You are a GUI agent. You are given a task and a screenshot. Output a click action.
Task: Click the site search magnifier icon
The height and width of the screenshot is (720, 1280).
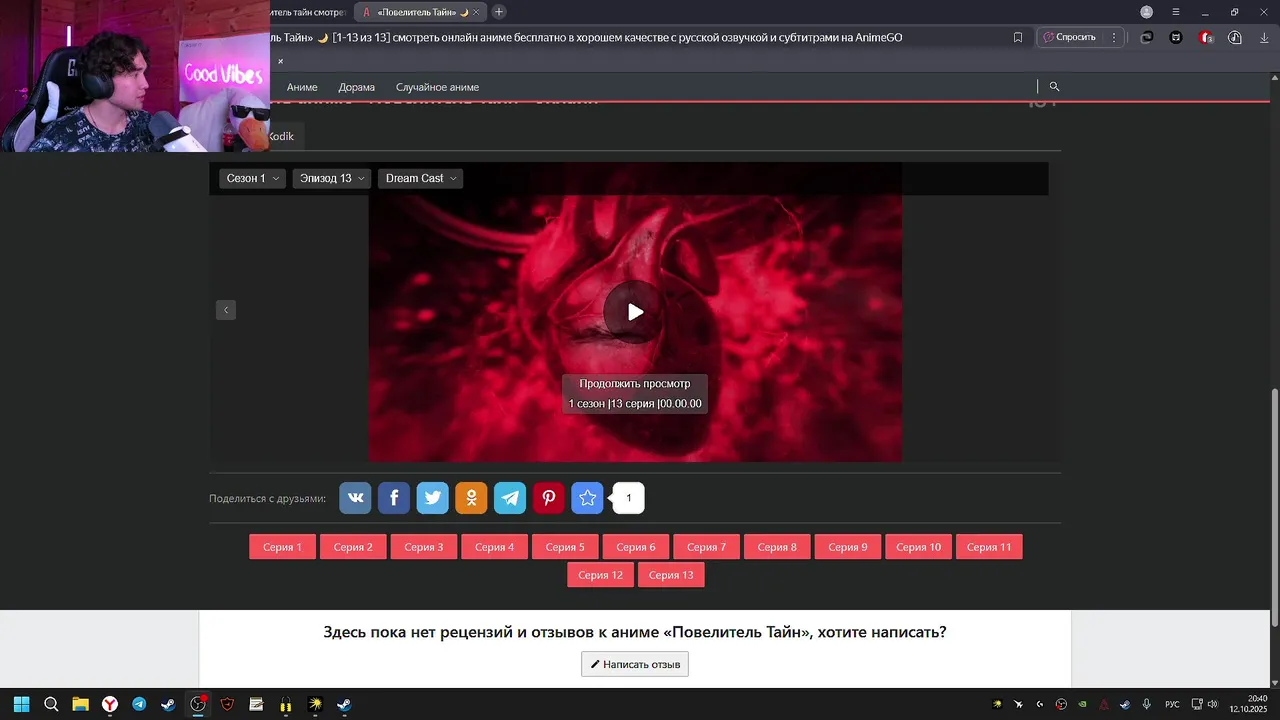tap(1054, 87)
